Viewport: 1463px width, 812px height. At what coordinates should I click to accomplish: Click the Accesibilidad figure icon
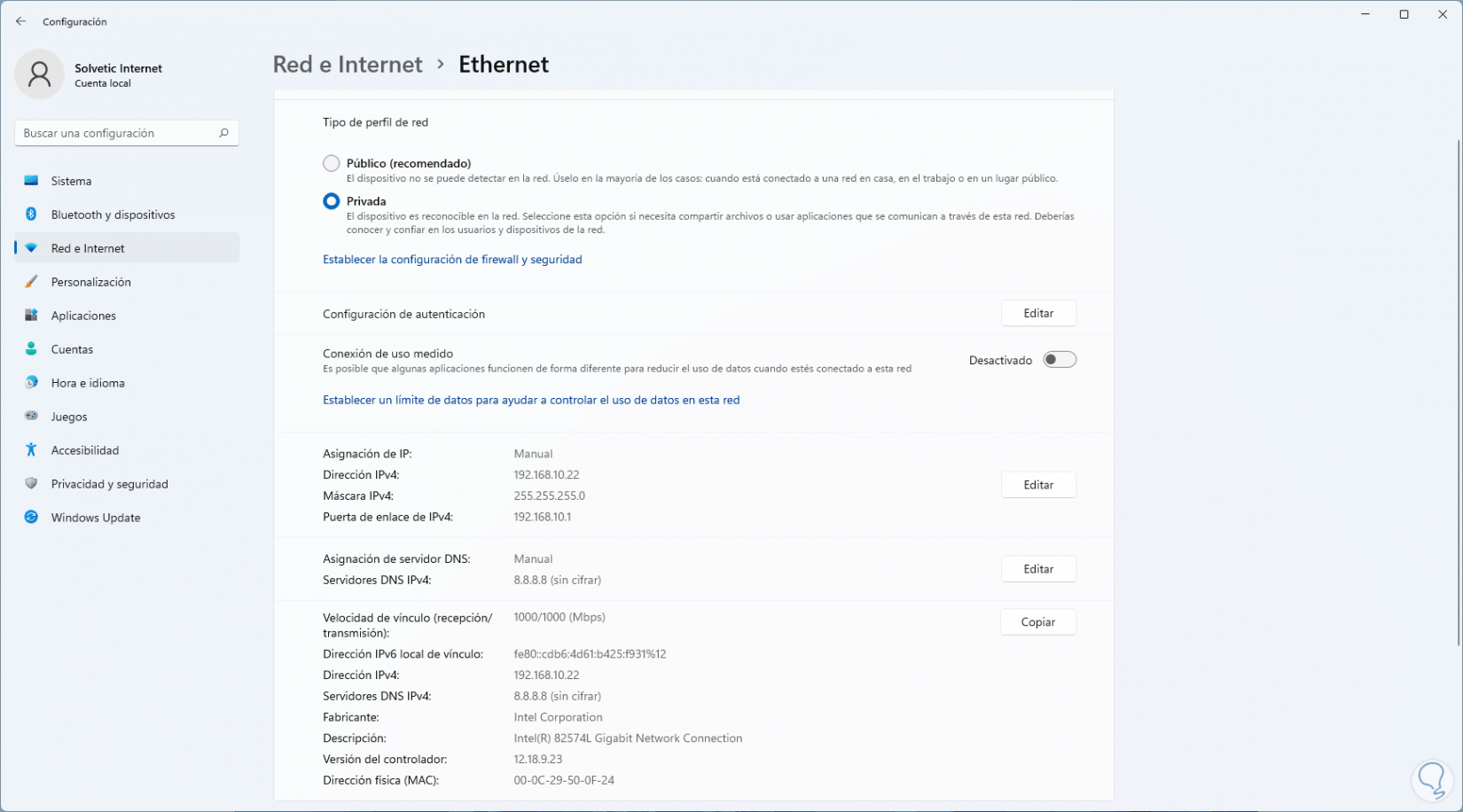pos(31,450)
